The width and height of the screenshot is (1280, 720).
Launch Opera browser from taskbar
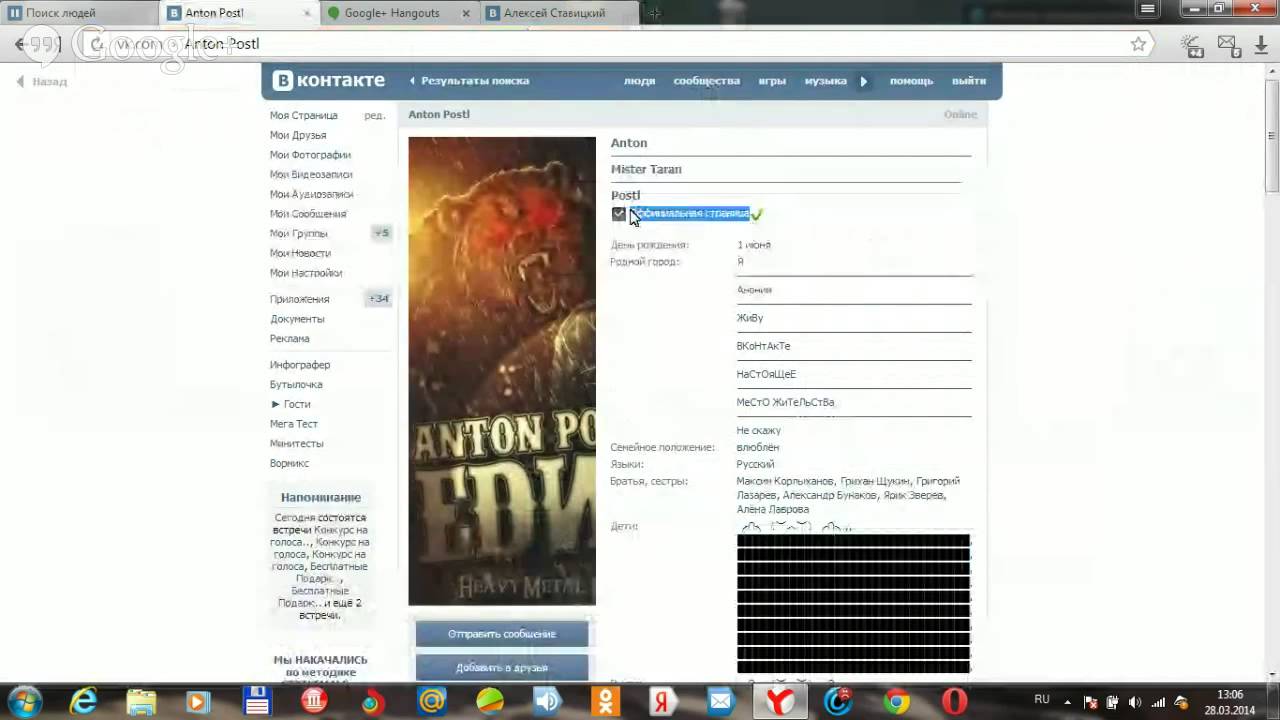tap(954, 701)
